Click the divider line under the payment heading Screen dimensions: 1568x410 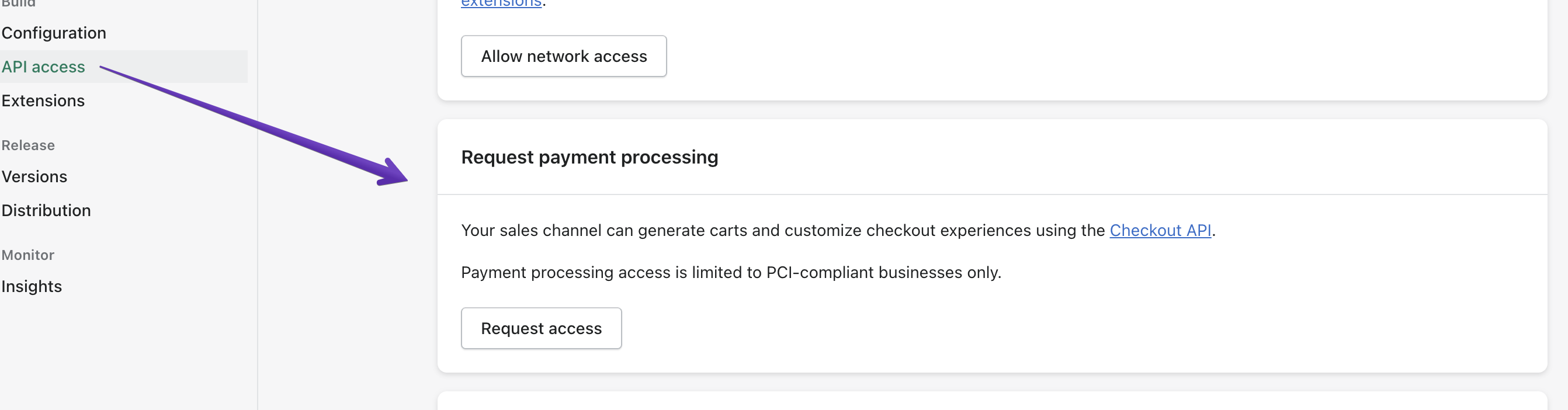click(x=992, y=194)
